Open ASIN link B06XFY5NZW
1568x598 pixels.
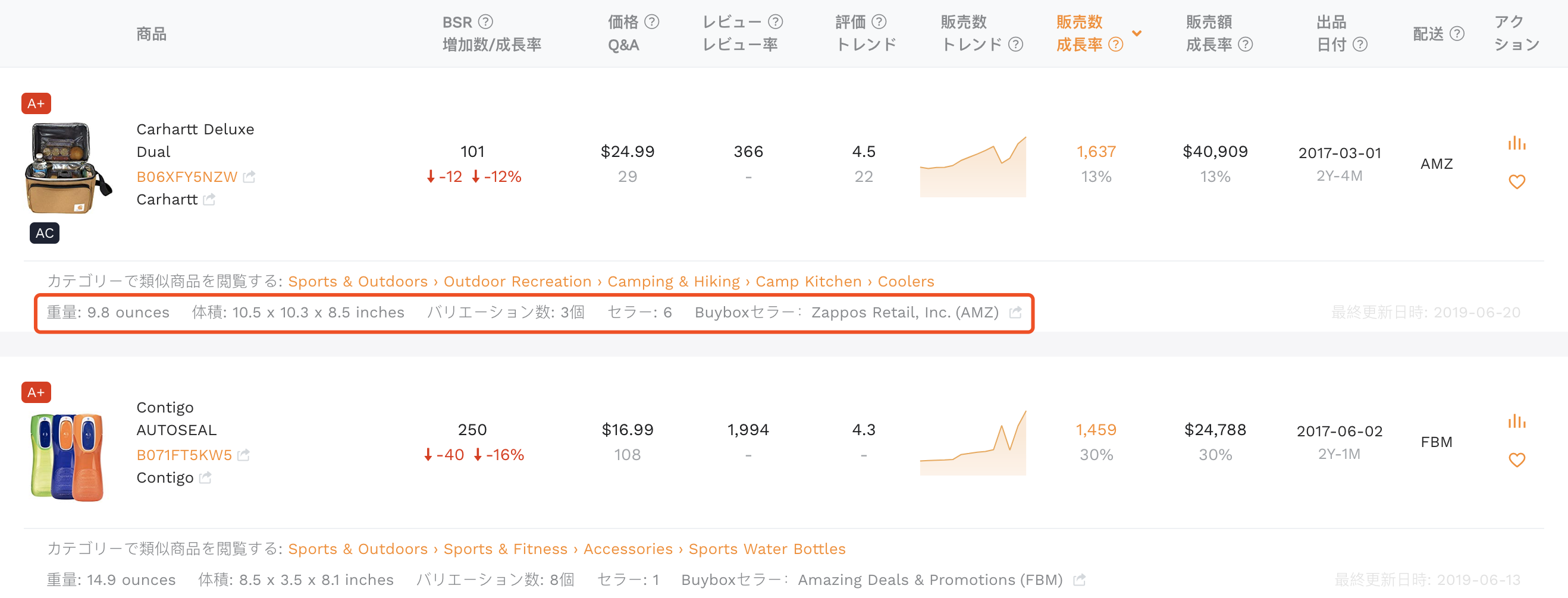pos(187,177)
